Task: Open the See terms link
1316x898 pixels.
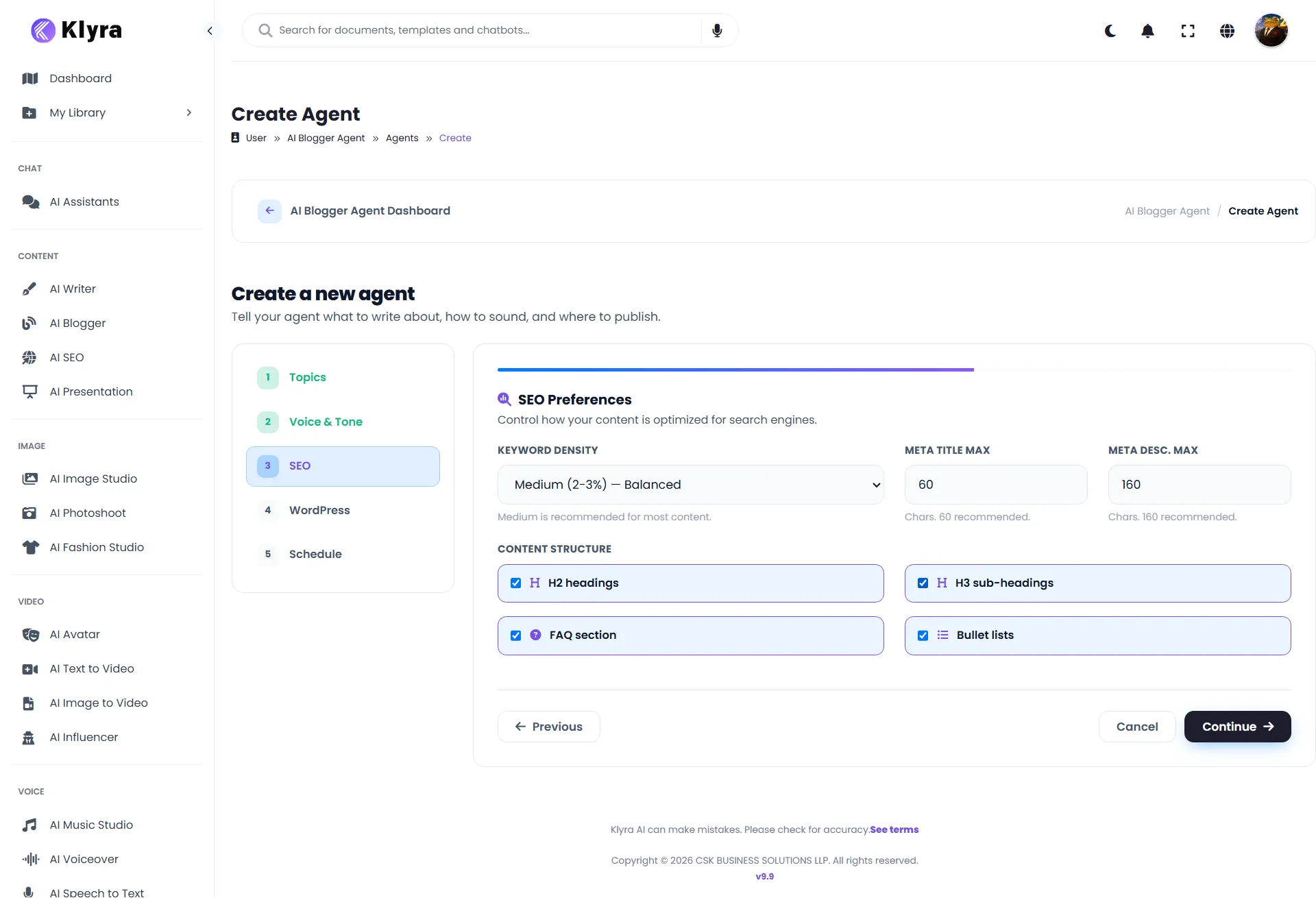Action: tap(894, 829)
